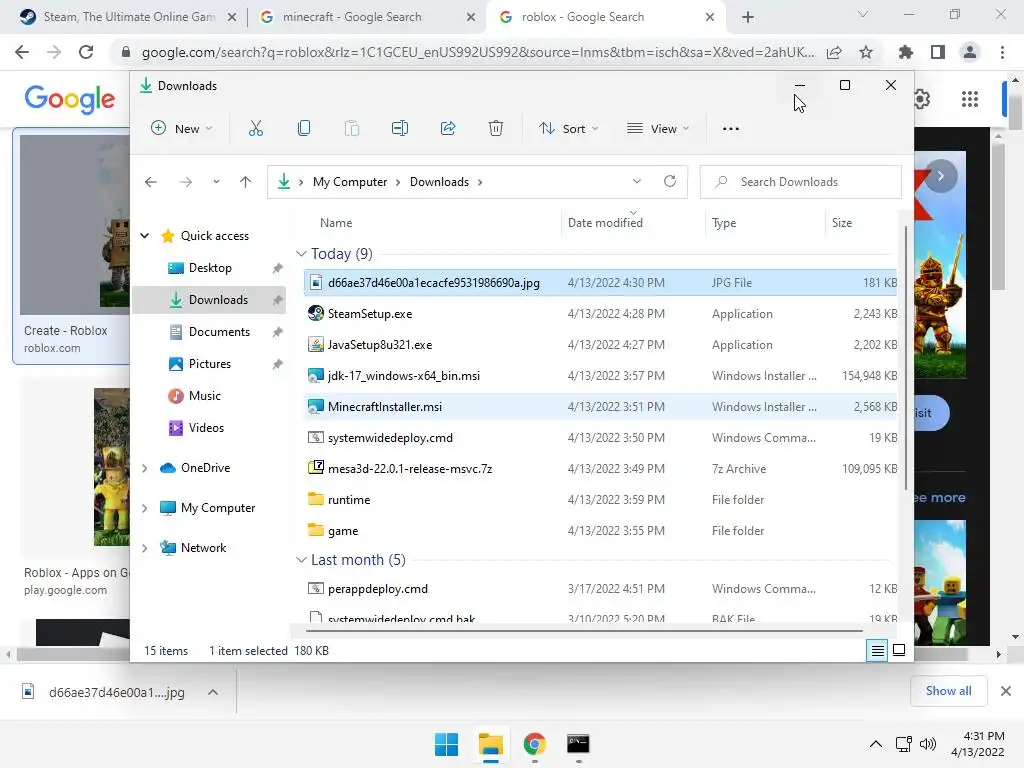Click the Share icon in Explorer toolbar
This screenshot has height=768, width=1024.
point(448,129)
